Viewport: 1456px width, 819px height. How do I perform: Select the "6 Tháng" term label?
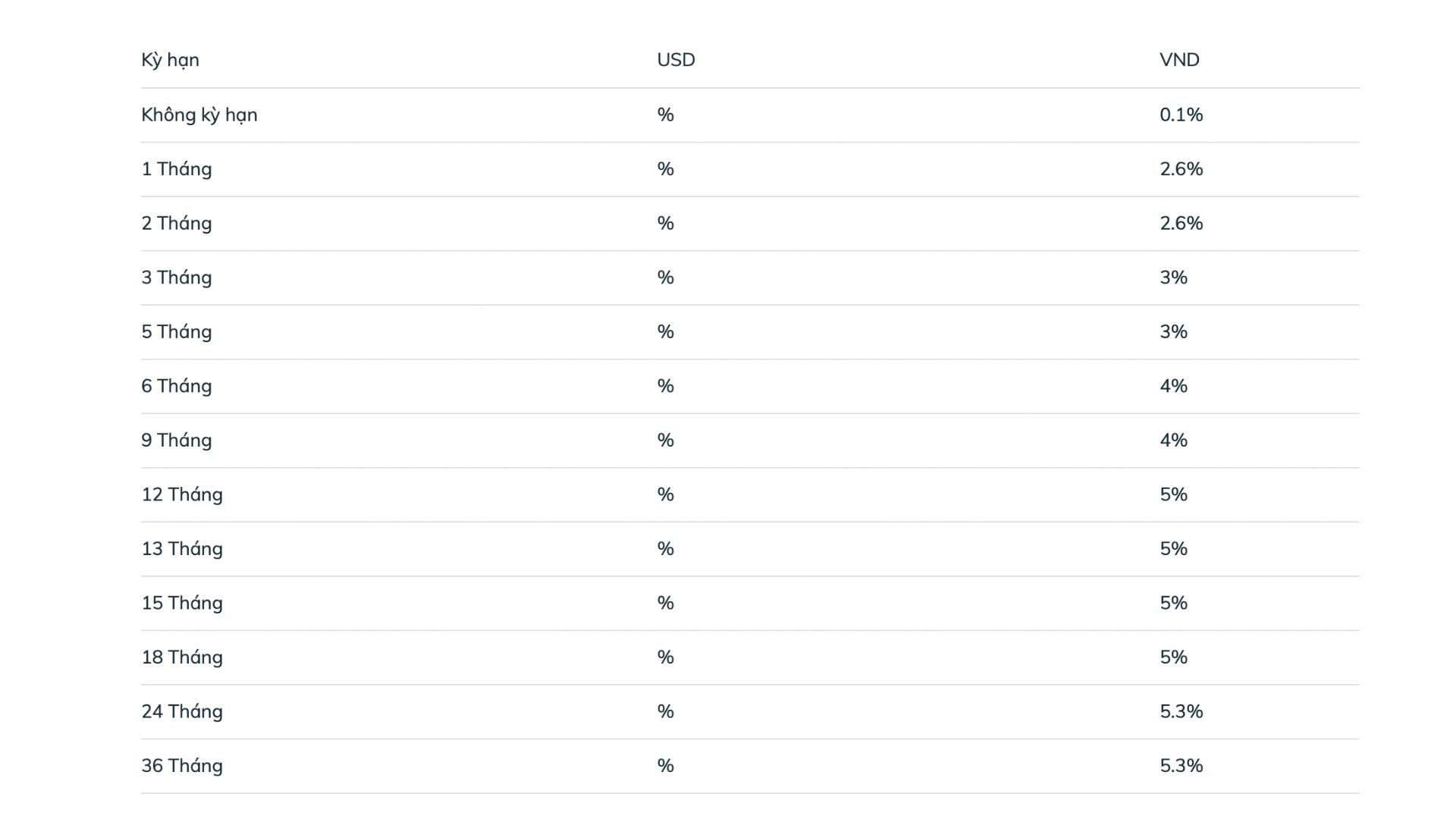[176, 386]
